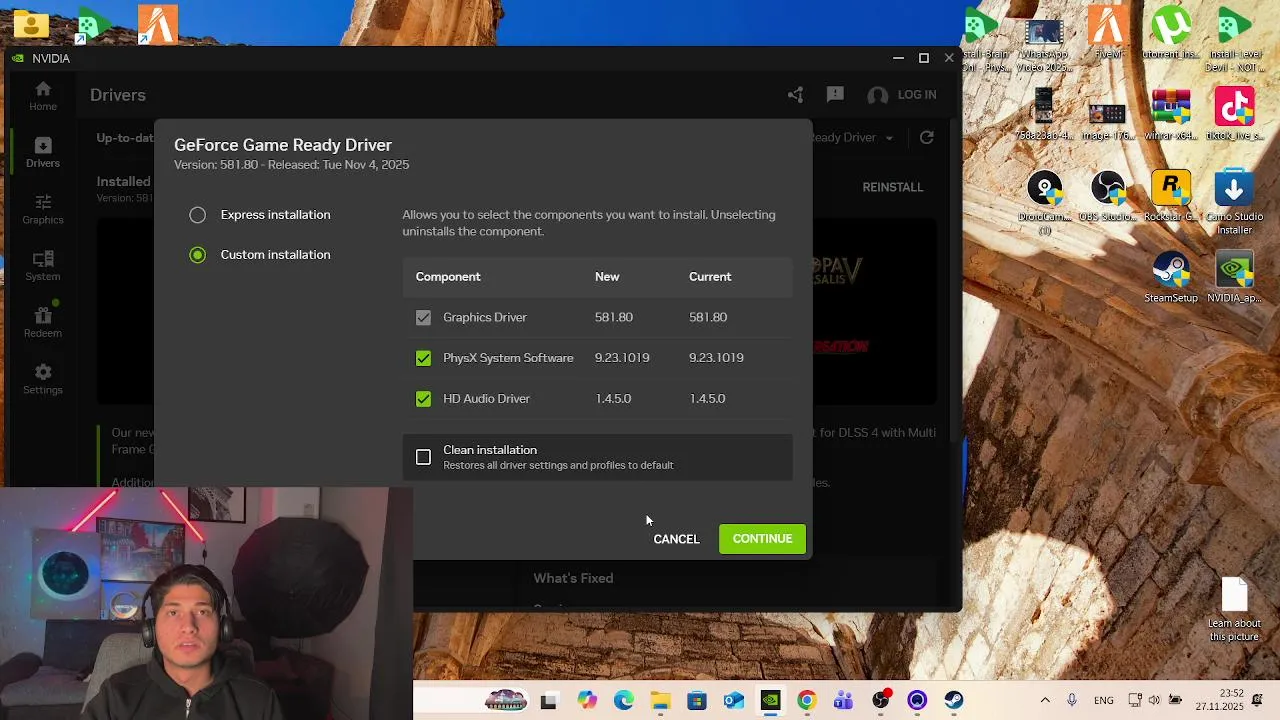Viewport: 1280px width, 720px height.
Task: Open Settings gear in NVIDIA sidebar
Action: [x=43, y=380]
